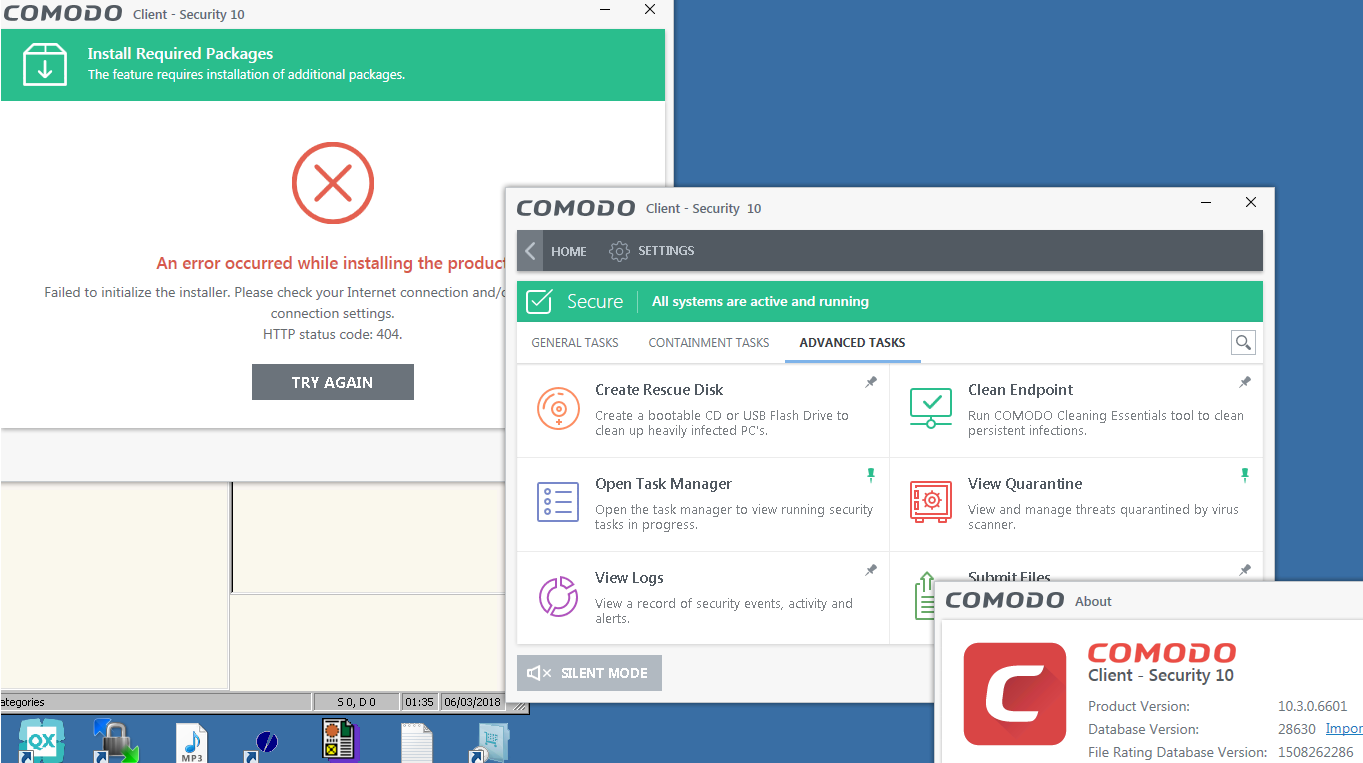The height and width of the screenshot is (763, 1363).
Task: Pin the Clean Endpoint task
Action: pos(1245,382)
